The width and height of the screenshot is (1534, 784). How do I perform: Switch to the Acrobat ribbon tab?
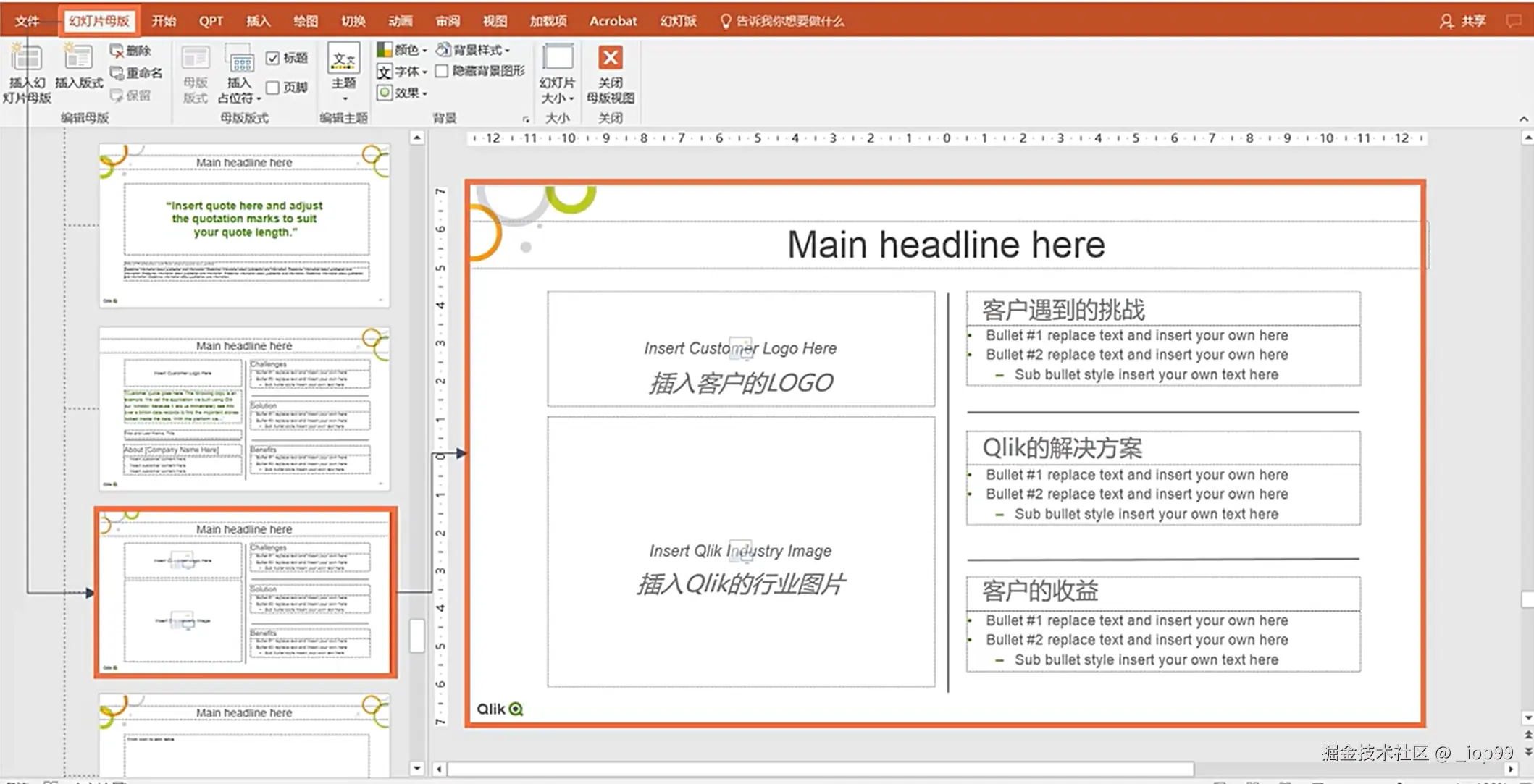[613, 21]
